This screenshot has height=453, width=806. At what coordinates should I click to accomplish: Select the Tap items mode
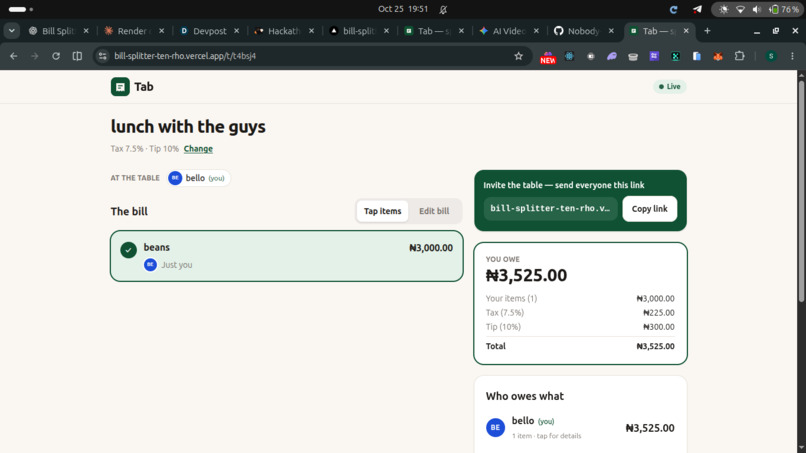point(382,211)
